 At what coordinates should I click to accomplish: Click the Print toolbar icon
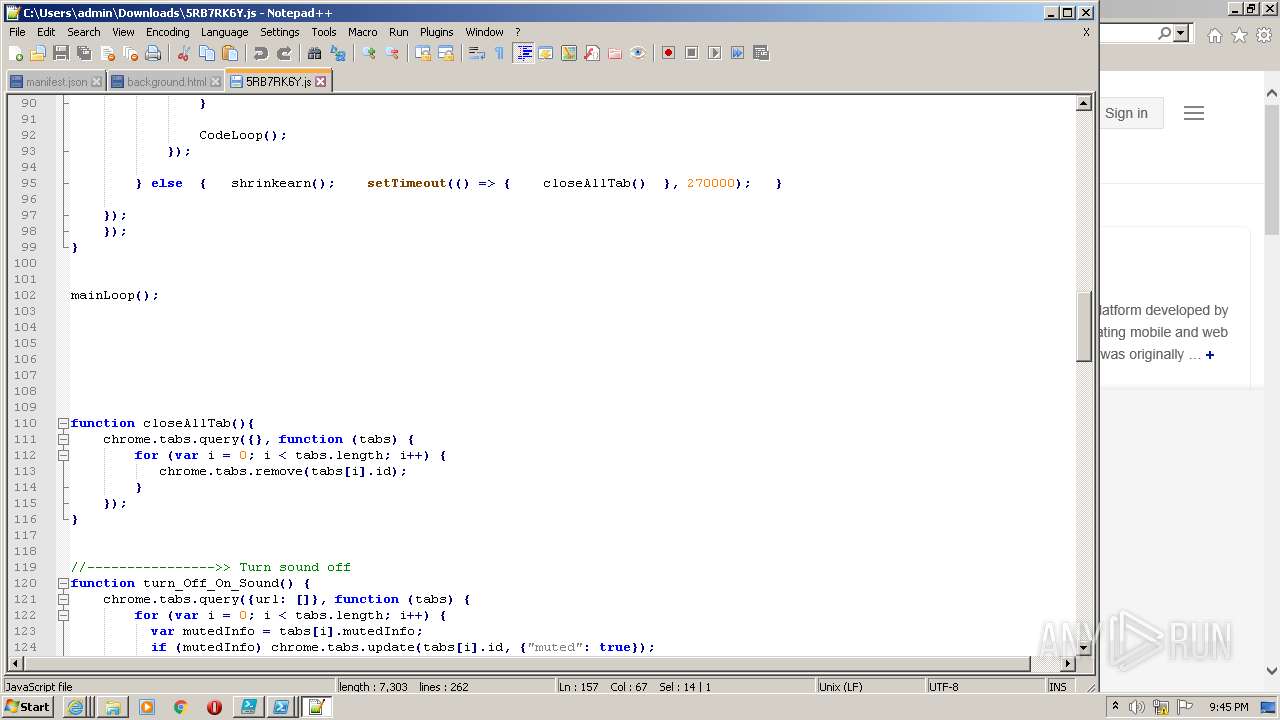click(x=153, y=53)
